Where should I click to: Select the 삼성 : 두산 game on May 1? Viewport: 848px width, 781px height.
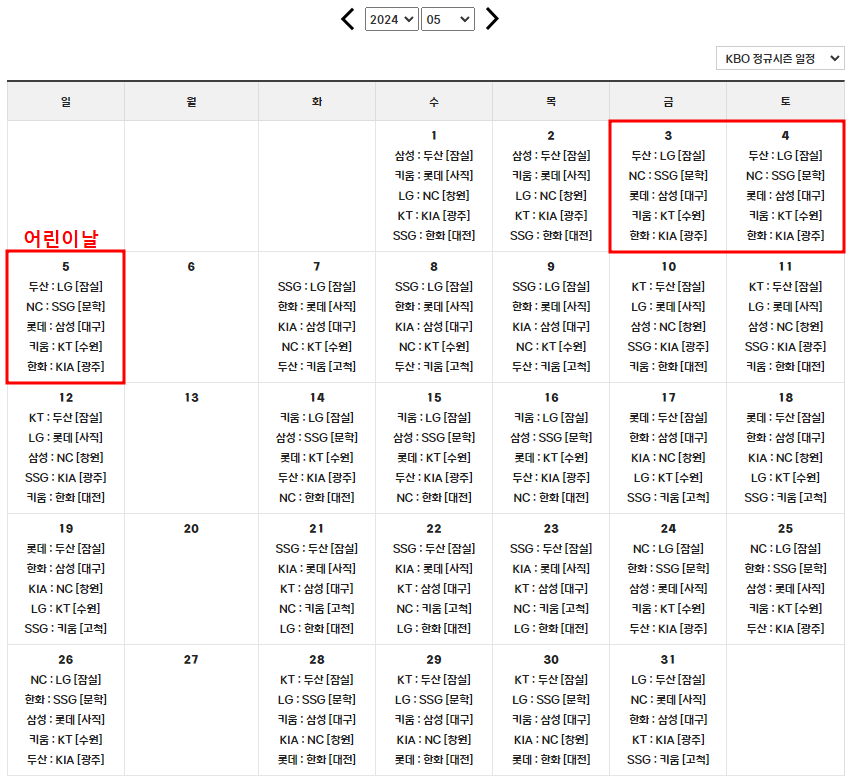(x=432, y=156)
